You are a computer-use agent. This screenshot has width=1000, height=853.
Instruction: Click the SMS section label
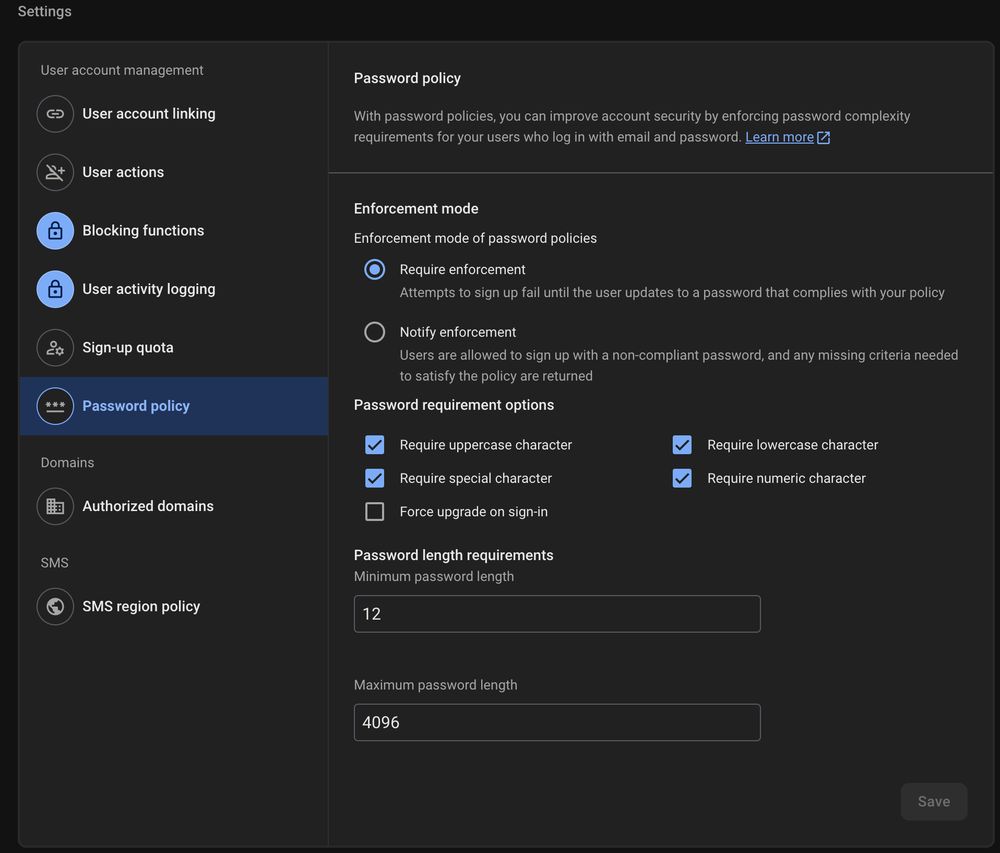point(54,563)
